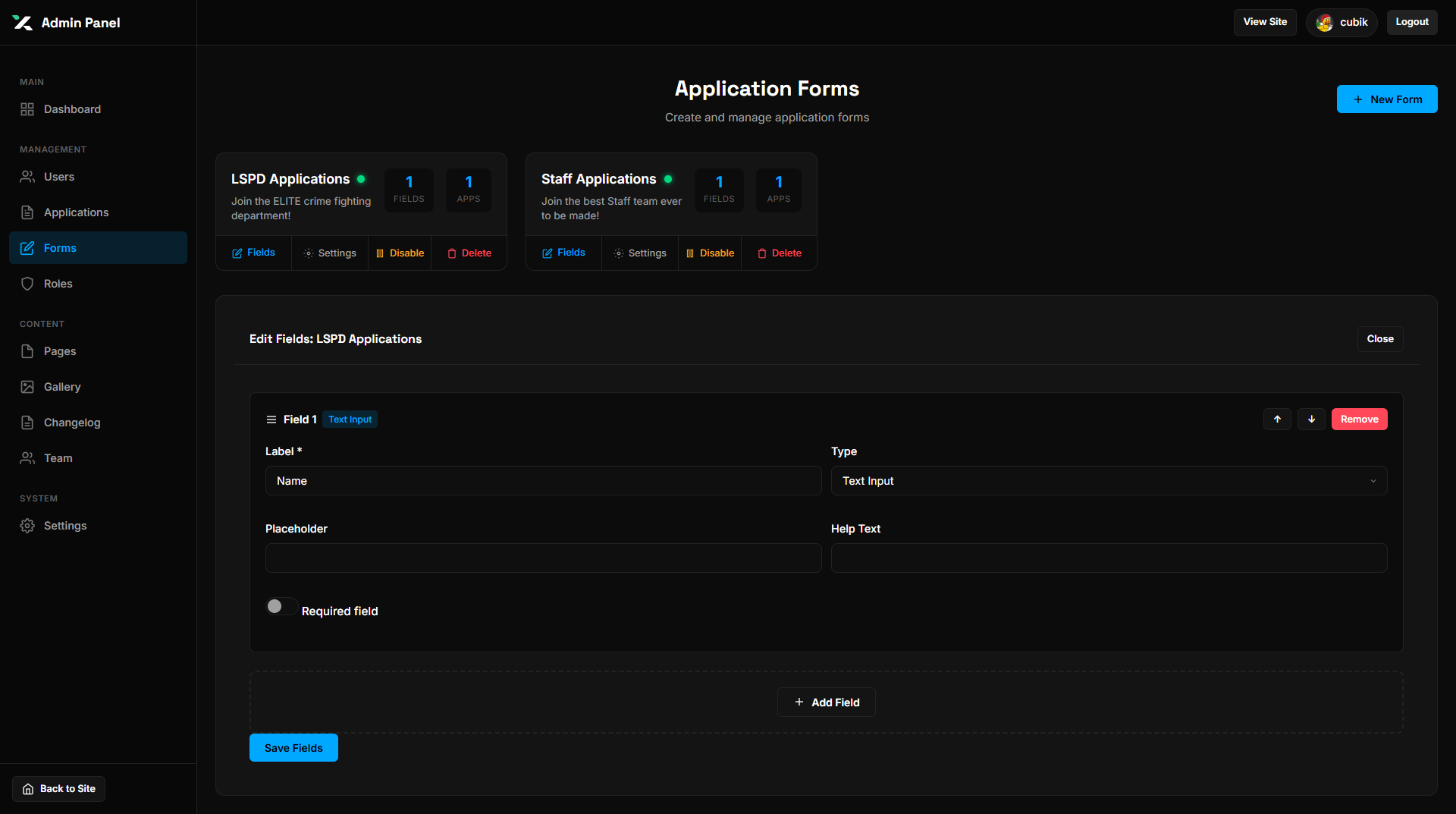The width and height of the screenshot is (1456, 814).
Task: Open the Users management page
Action: click(98, 177)
